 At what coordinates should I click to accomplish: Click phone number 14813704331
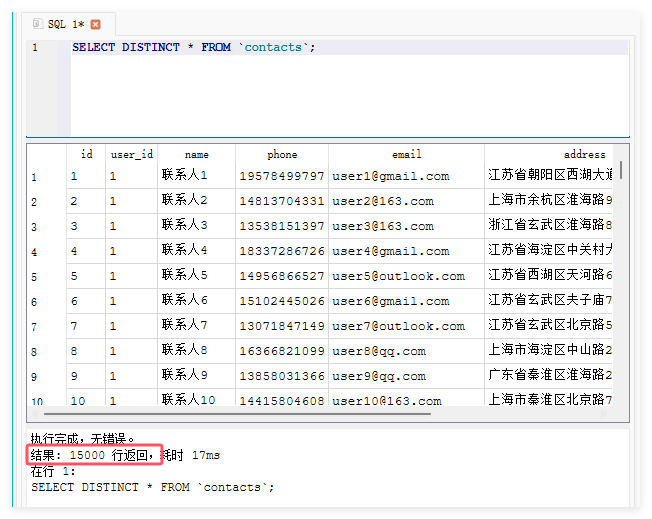[282, 201]
